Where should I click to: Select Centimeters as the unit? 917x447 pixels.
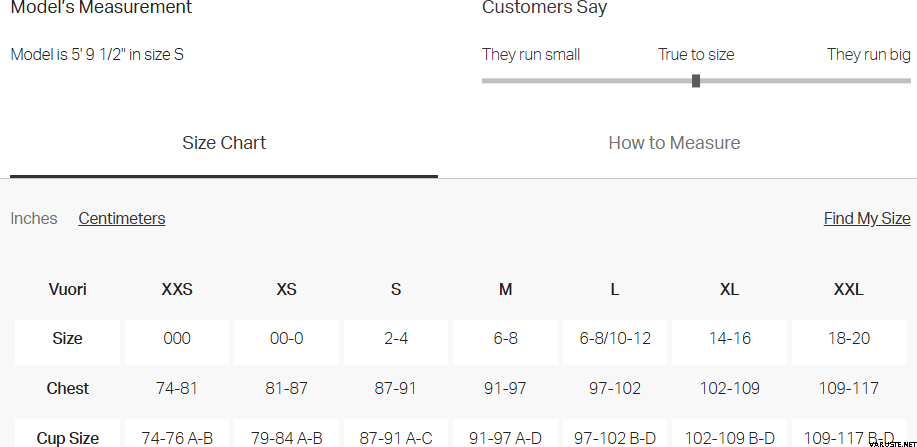click(x=122, y=218)
